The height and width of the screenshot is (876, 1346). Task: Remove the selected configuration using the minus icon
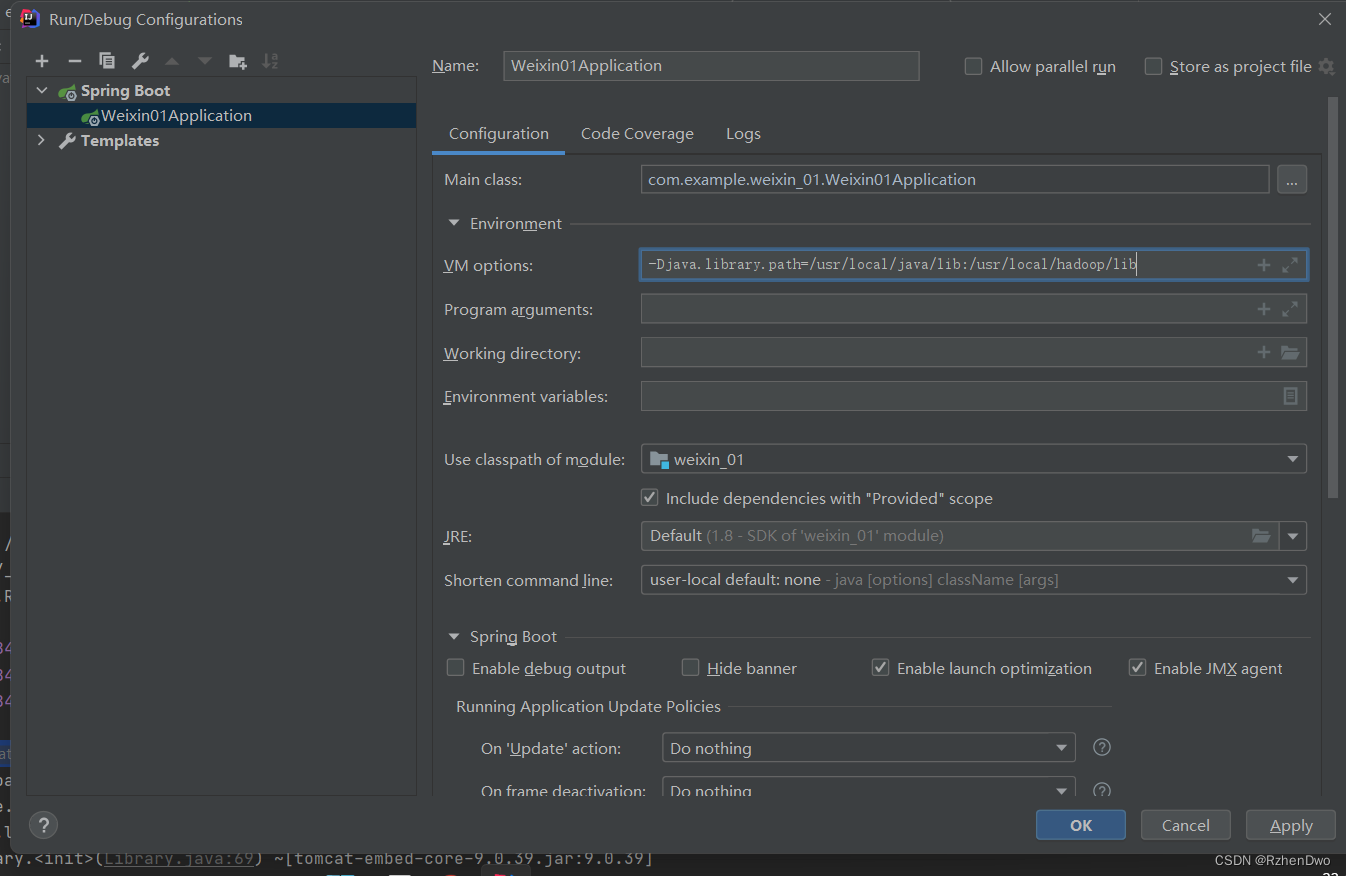coord(74,60)
